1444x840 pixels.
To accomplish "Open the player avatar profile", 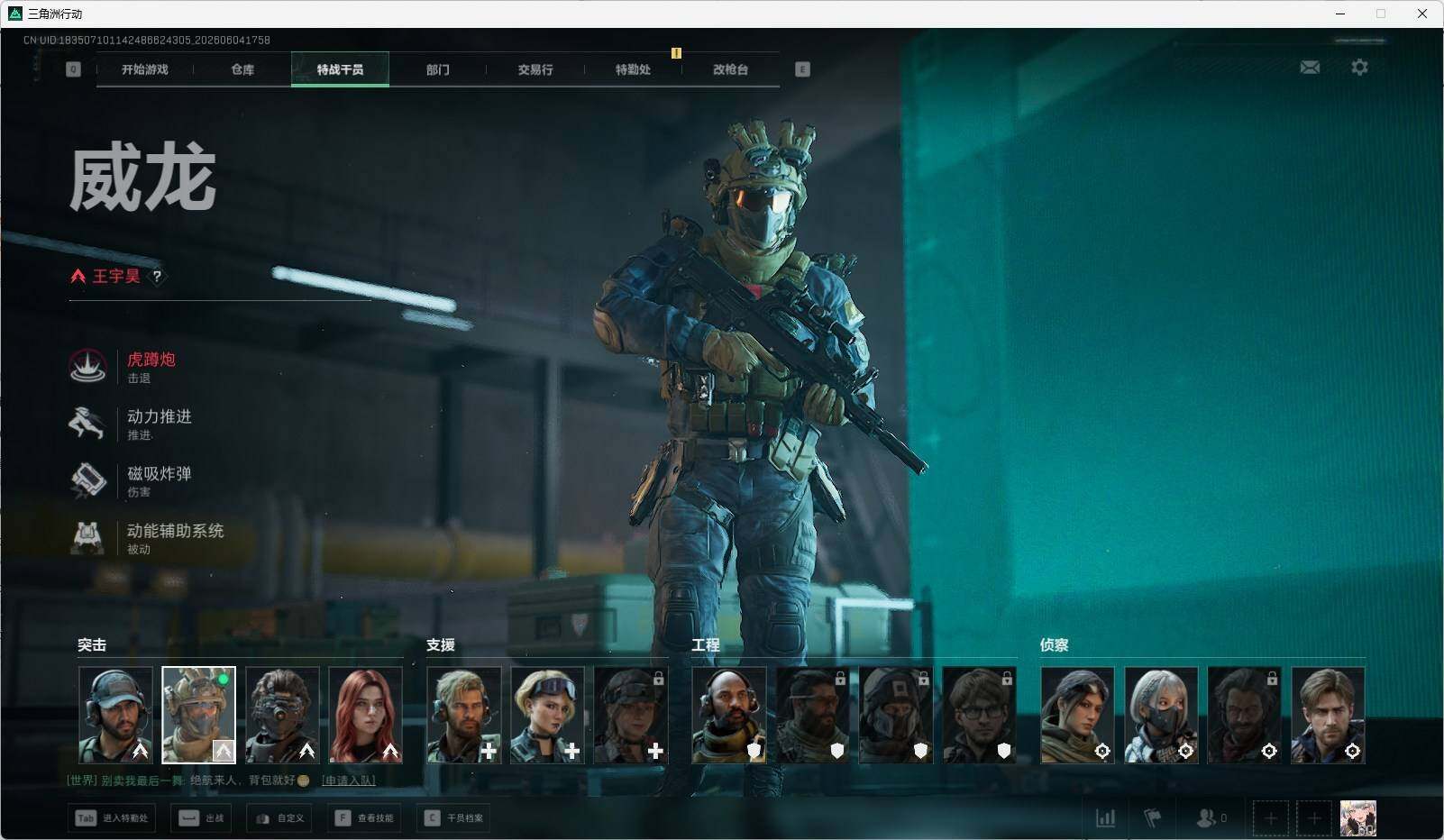I will [x=1357, y=818].
